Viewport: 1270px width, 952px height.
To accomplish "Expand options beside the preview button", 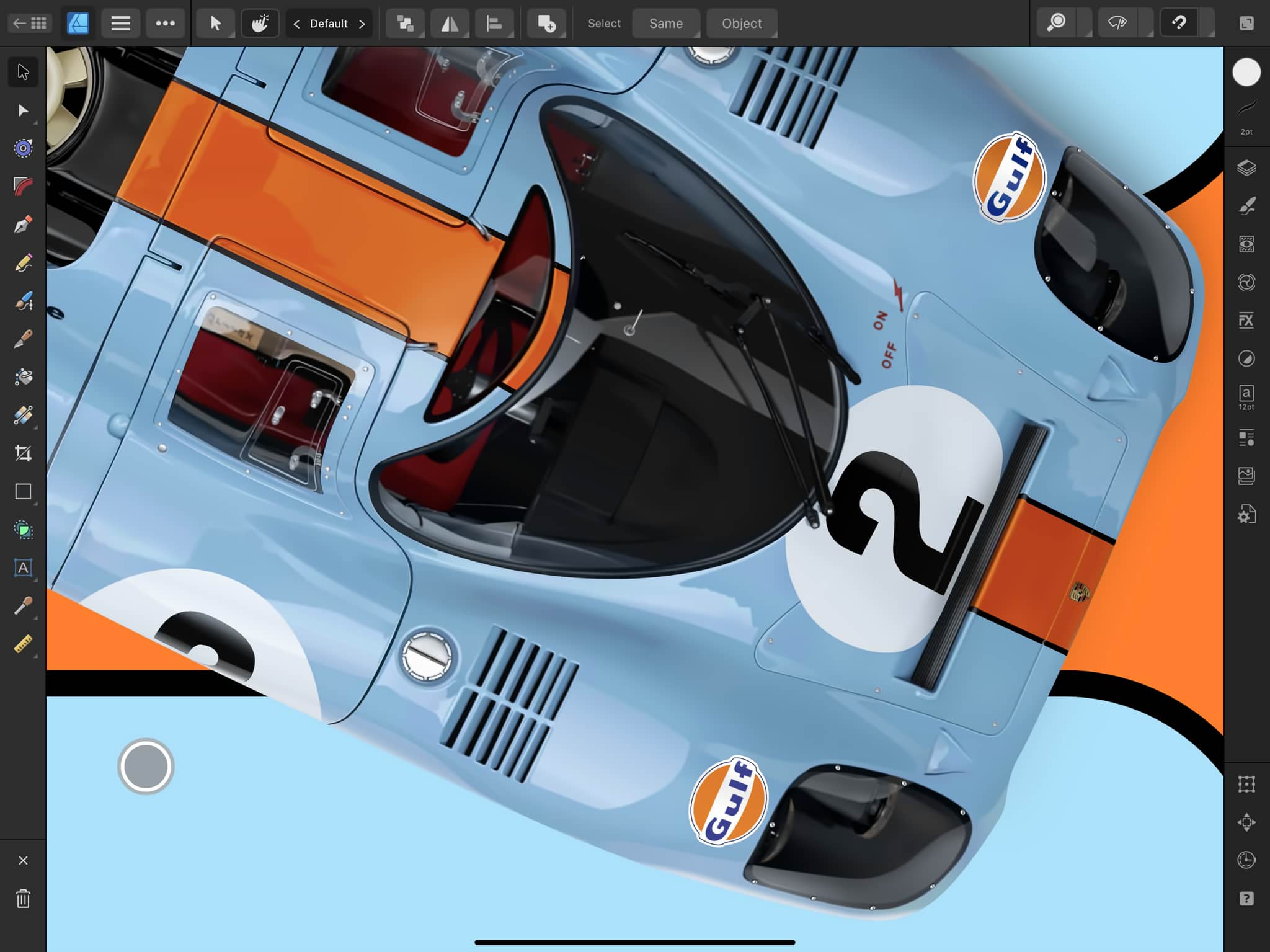I will coord(1145,24).
